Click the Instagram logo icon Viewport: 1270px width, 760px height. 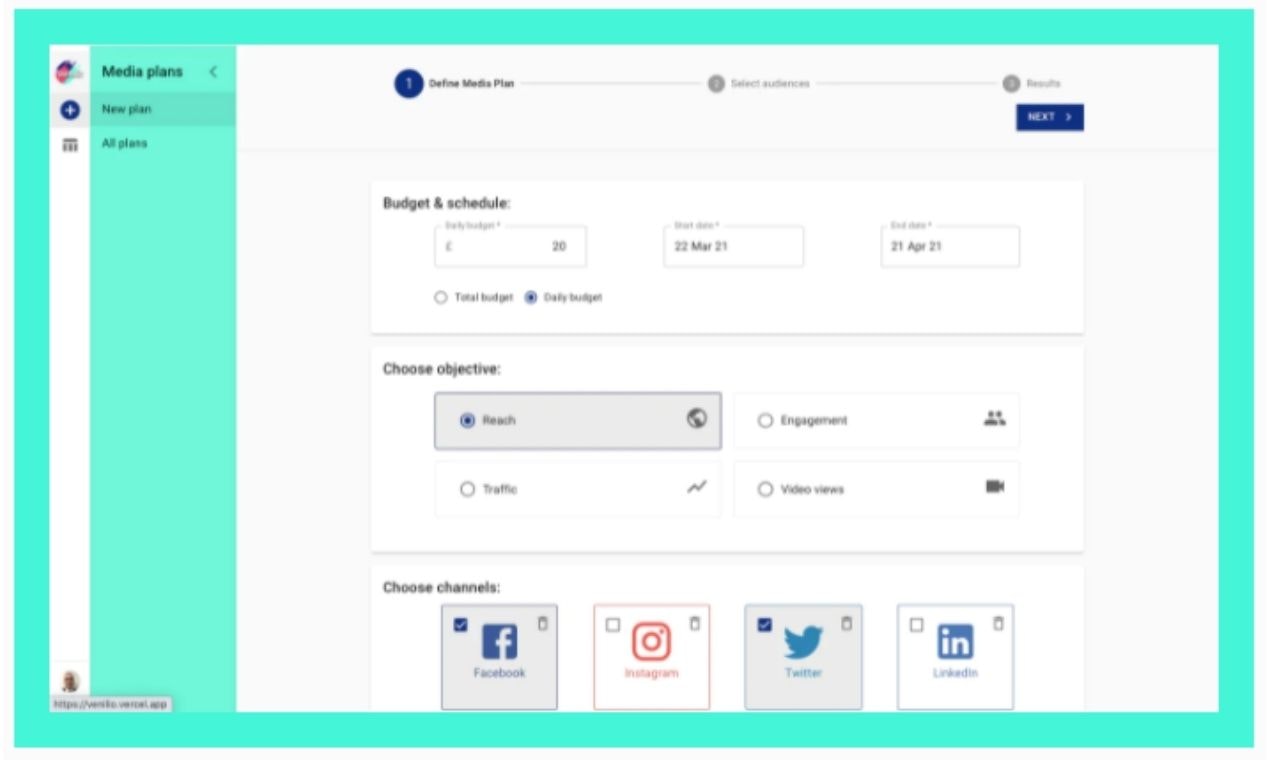coord(651,641)
